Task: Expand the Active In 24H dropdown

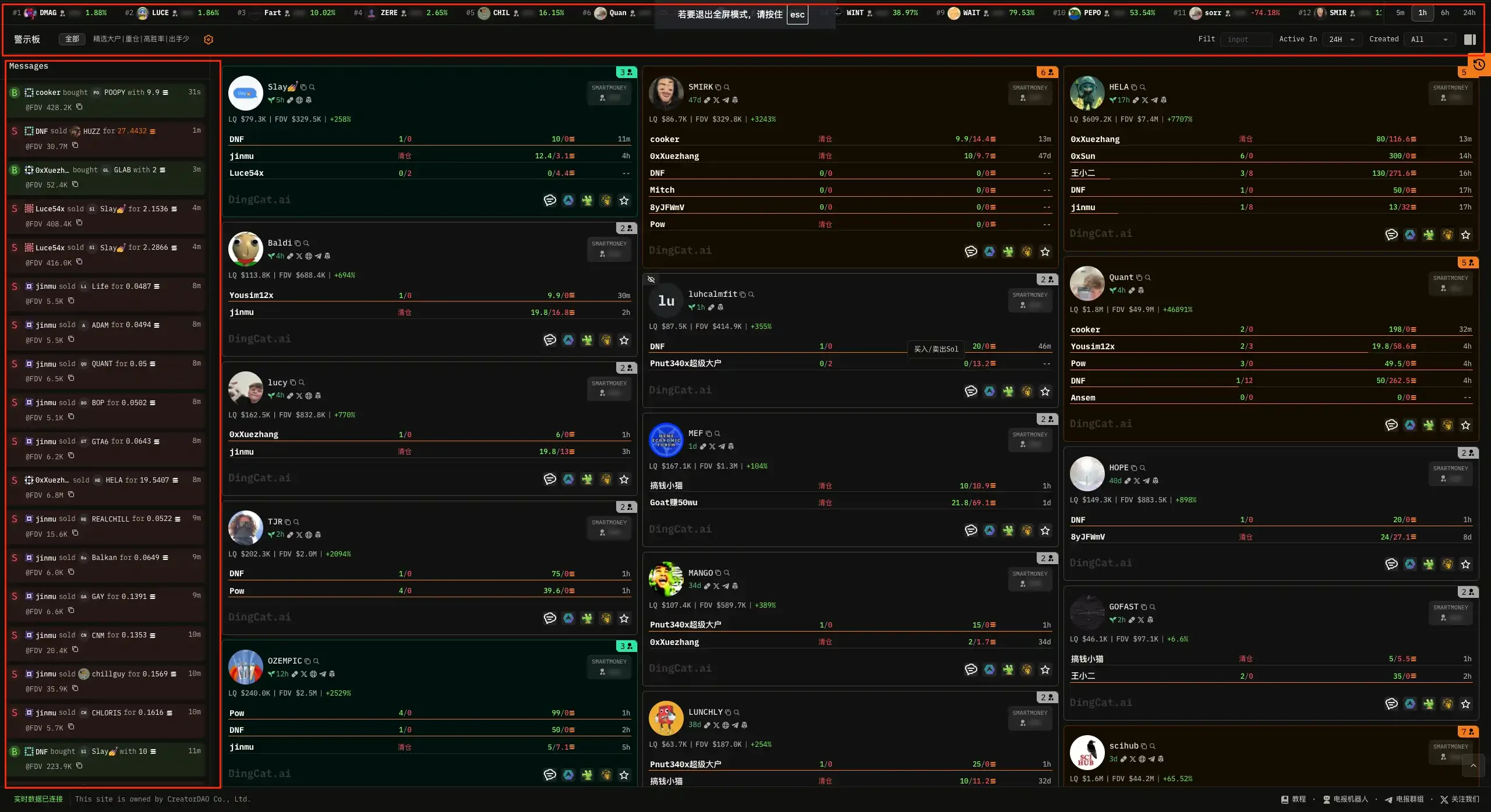Action: click(1341, 40)
